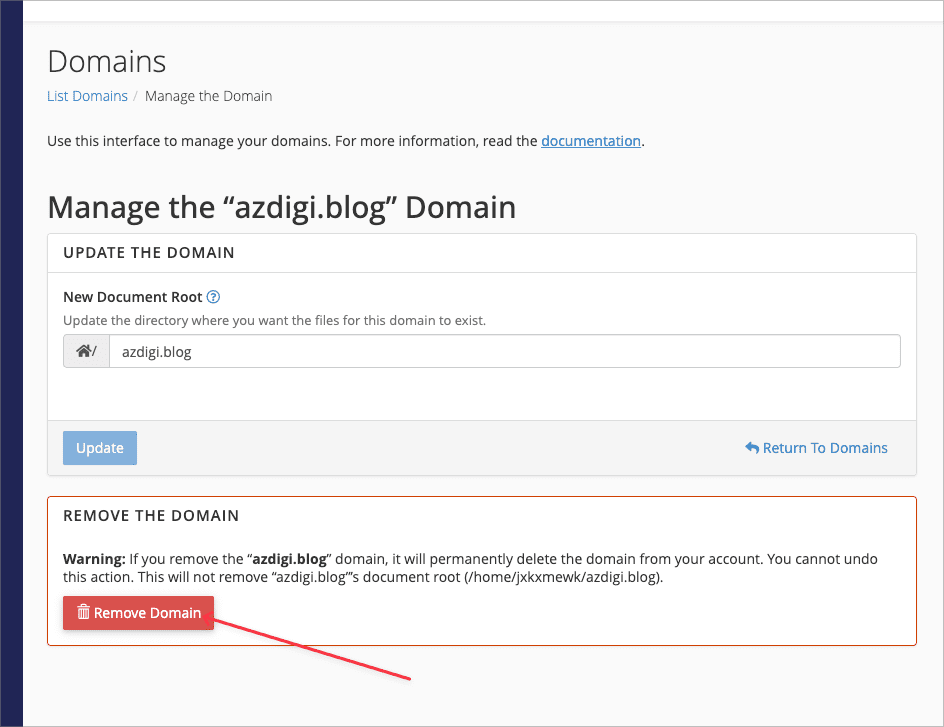Click the UPDATE THE DOMAIN panel header

(149, 253)
